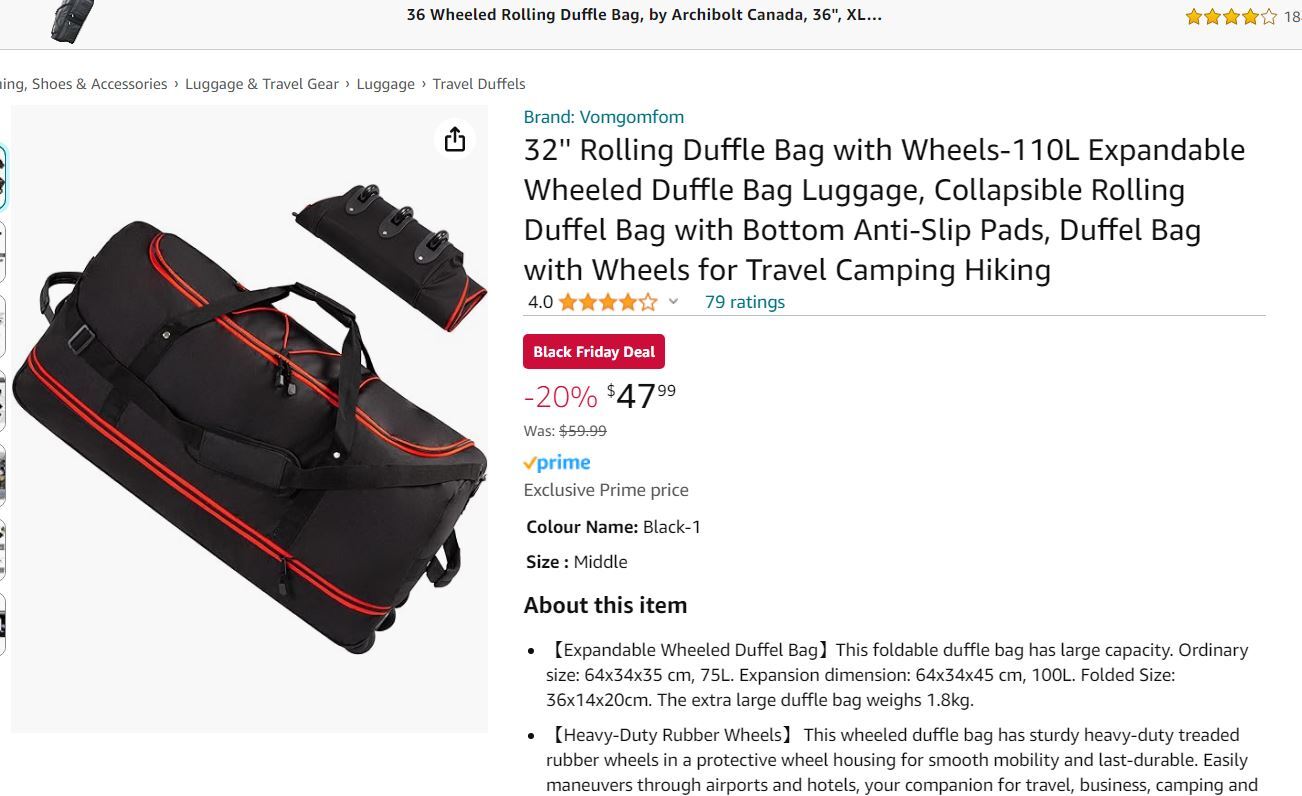The height and width of the screenshot is (796, 1302).
Task: Expand the rating breakdown chevron beside the stars
Action: click(673, 302)
